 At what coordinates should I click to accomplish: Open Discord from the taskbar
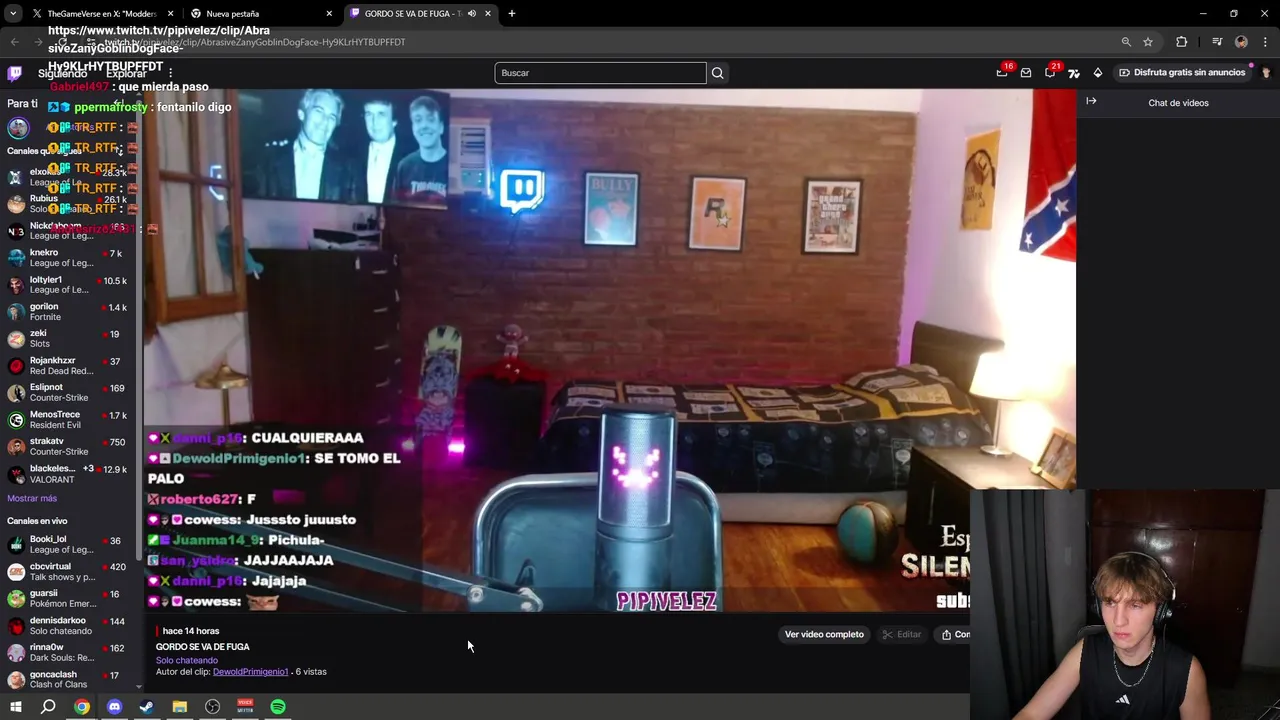click(114, 707)
